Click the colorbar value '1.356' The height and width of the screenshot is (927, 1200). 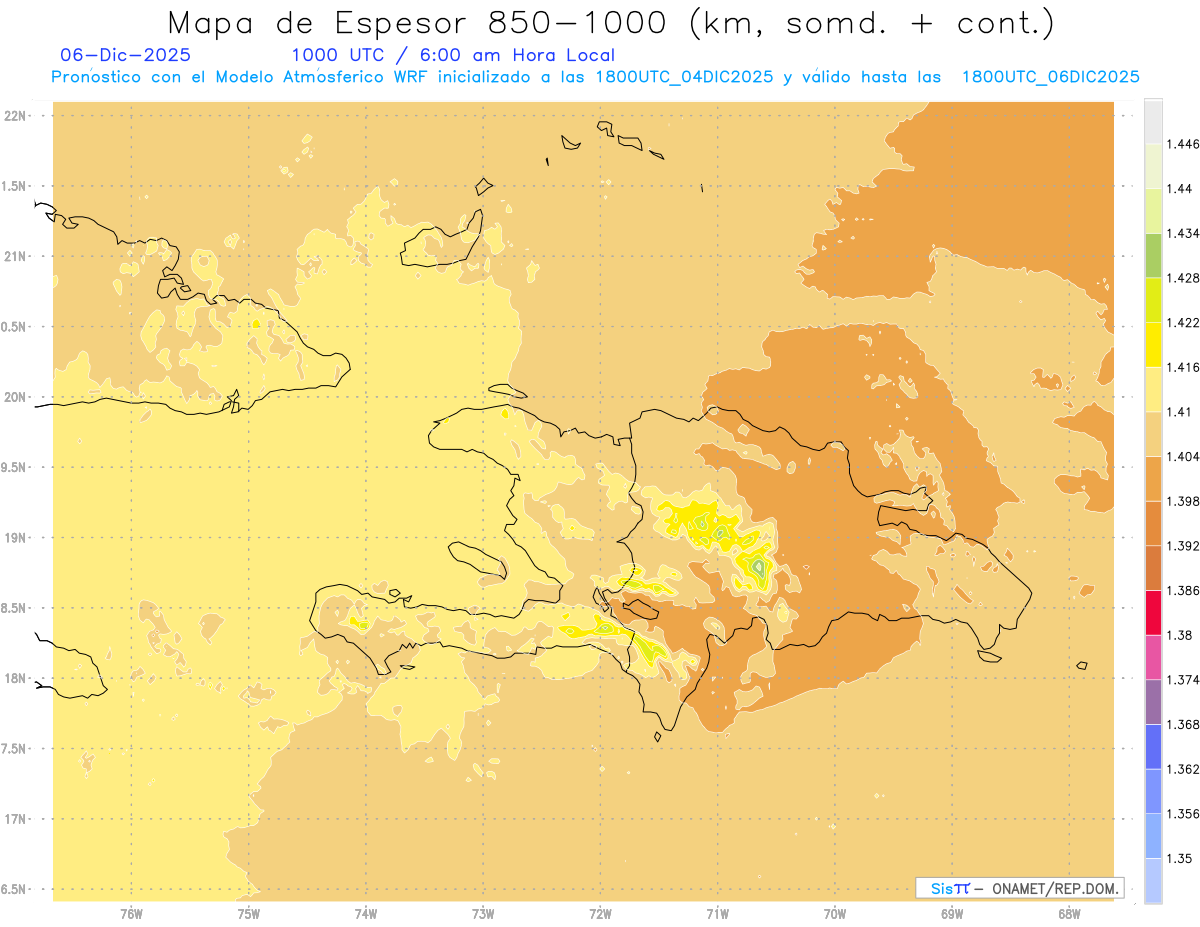[1185, 814]
